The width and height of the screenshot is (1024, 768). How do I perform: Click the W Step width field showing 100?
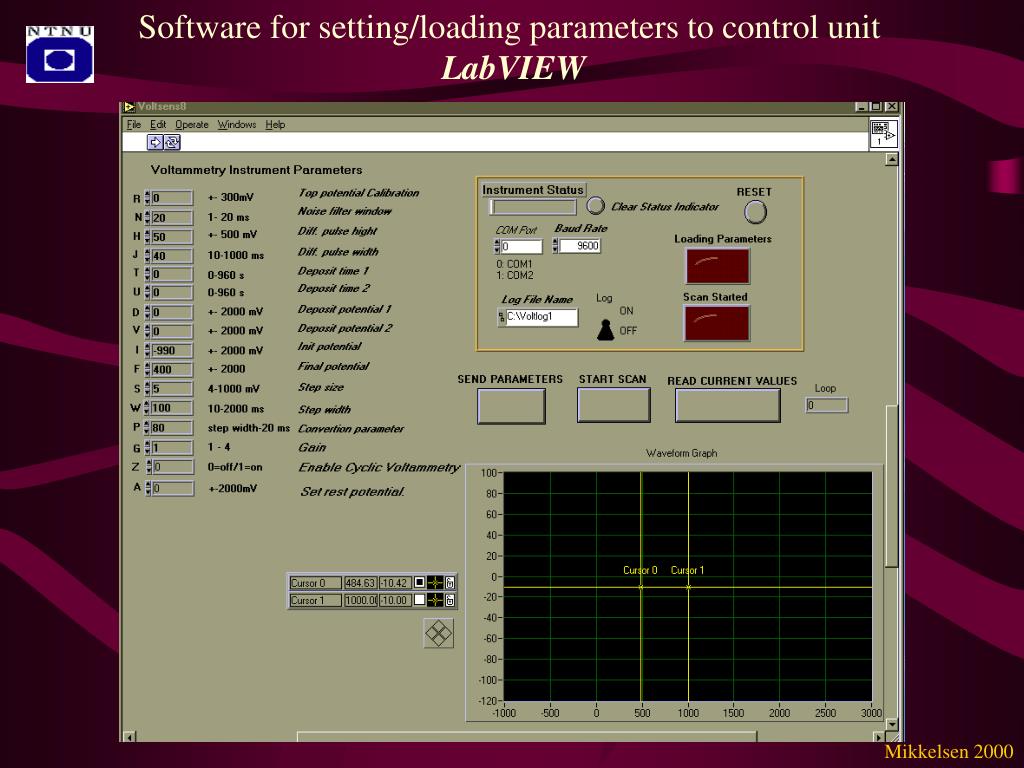[x=172, y=408]
